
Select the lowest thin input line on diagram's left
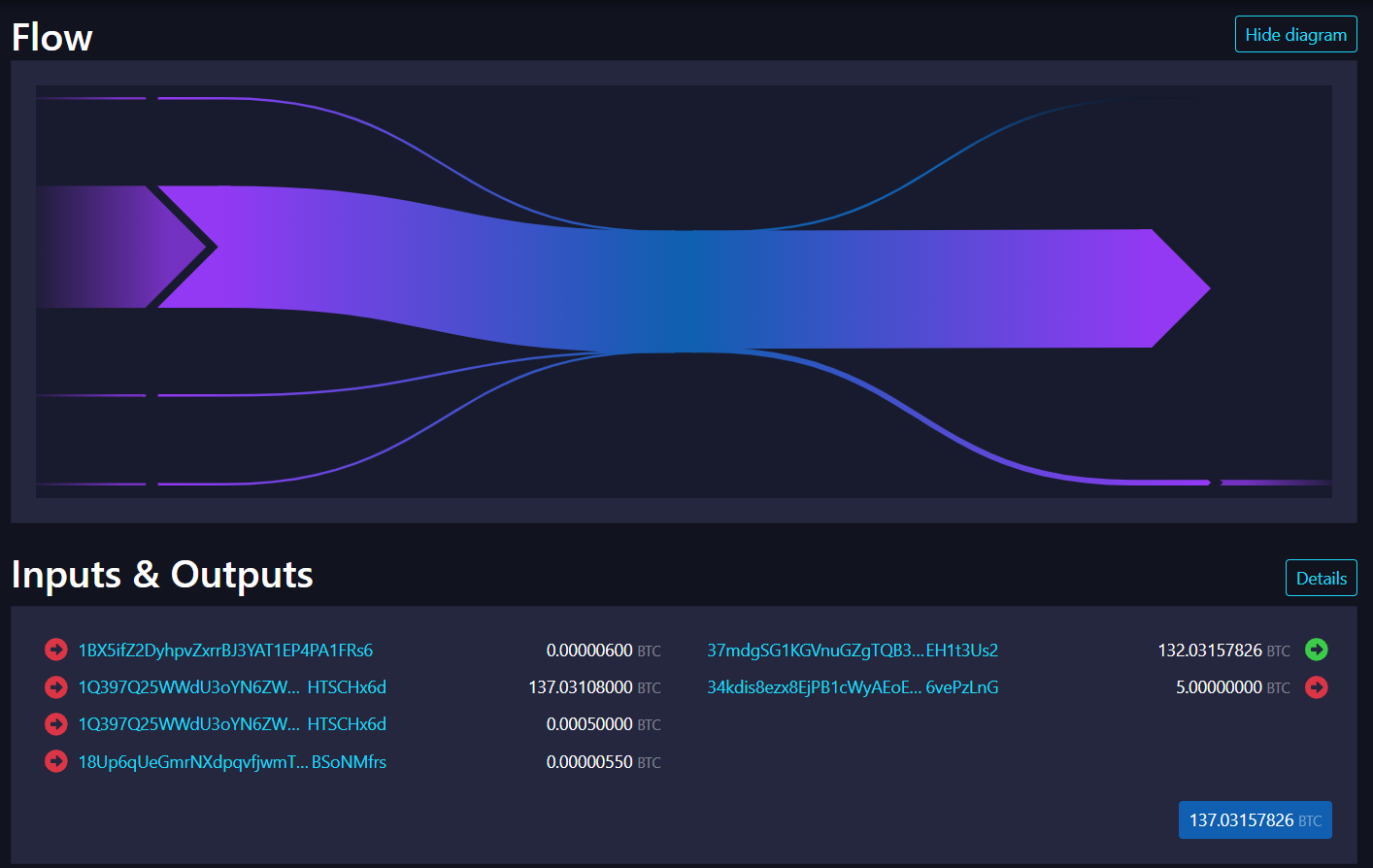[90, 484]
